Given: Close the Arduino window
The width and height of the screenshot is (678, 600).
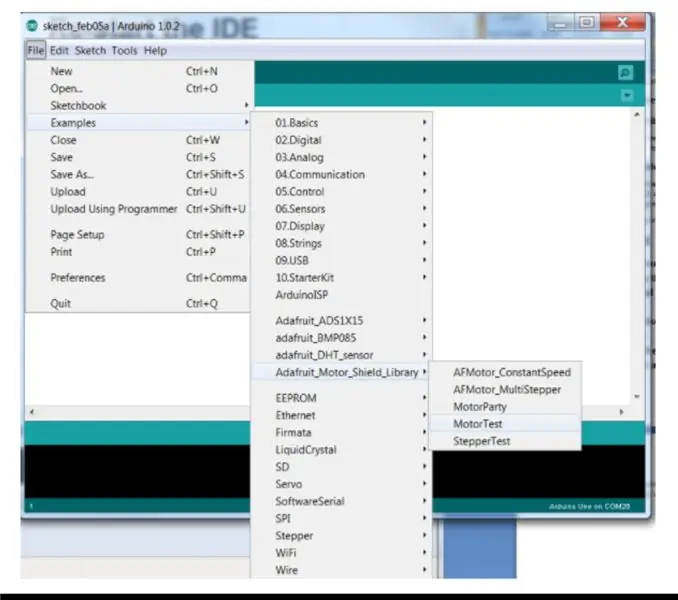Looking at the screenshot, I should [x=622, y=22].
